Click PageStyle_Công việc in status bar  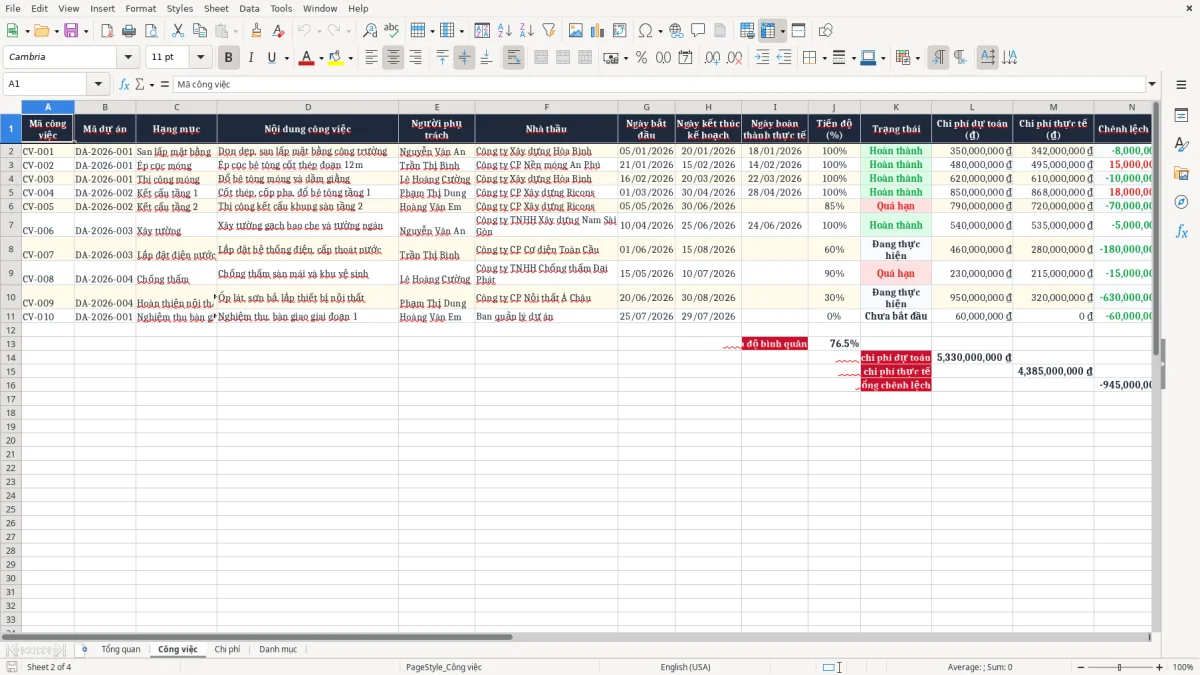click(444, 667)
